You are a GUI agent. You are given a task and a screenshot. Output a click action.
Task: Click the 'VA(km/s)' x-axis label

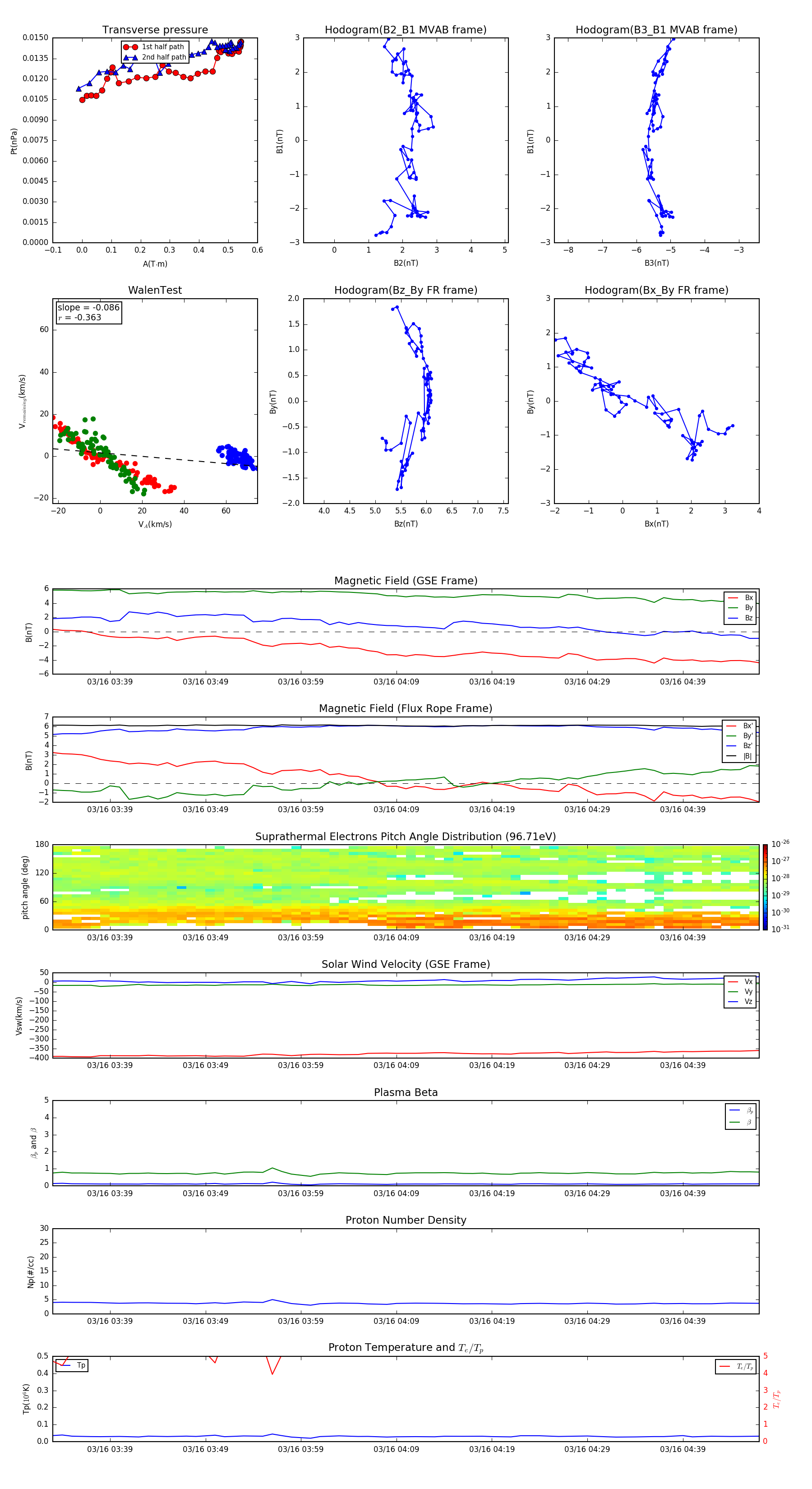tap(155, 524)
